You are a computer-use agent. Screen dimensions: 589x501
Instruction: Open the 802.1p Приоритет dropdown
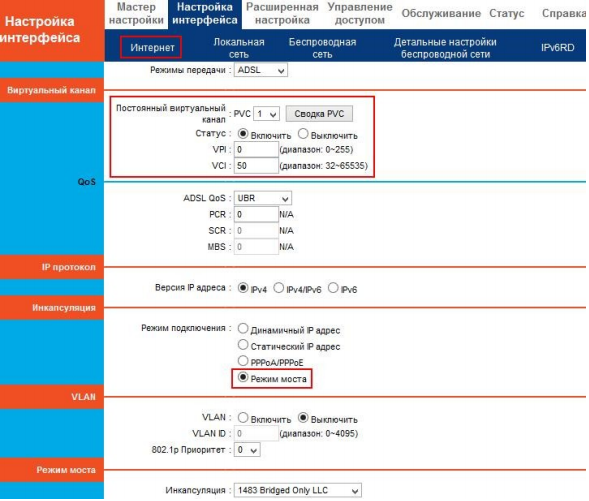[x=247, y=450]
